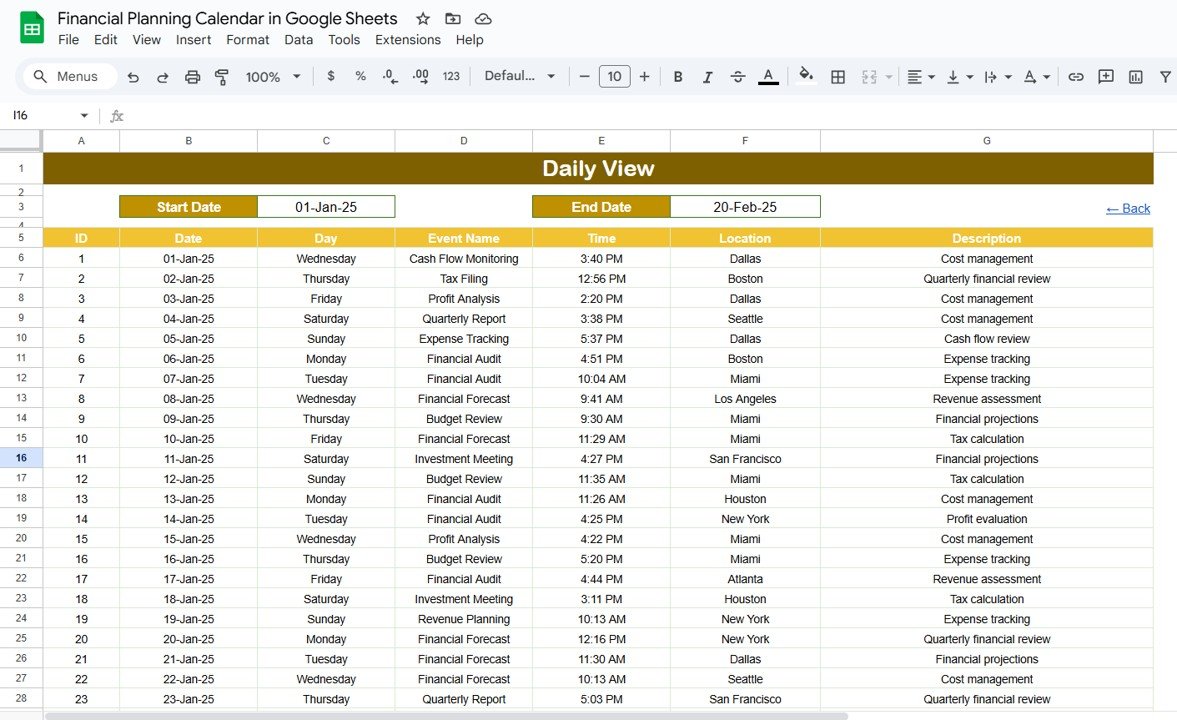This screenshot has height=720, width=1177.
Task: Decrease decimal places
Action: click(x=390, y=76)
